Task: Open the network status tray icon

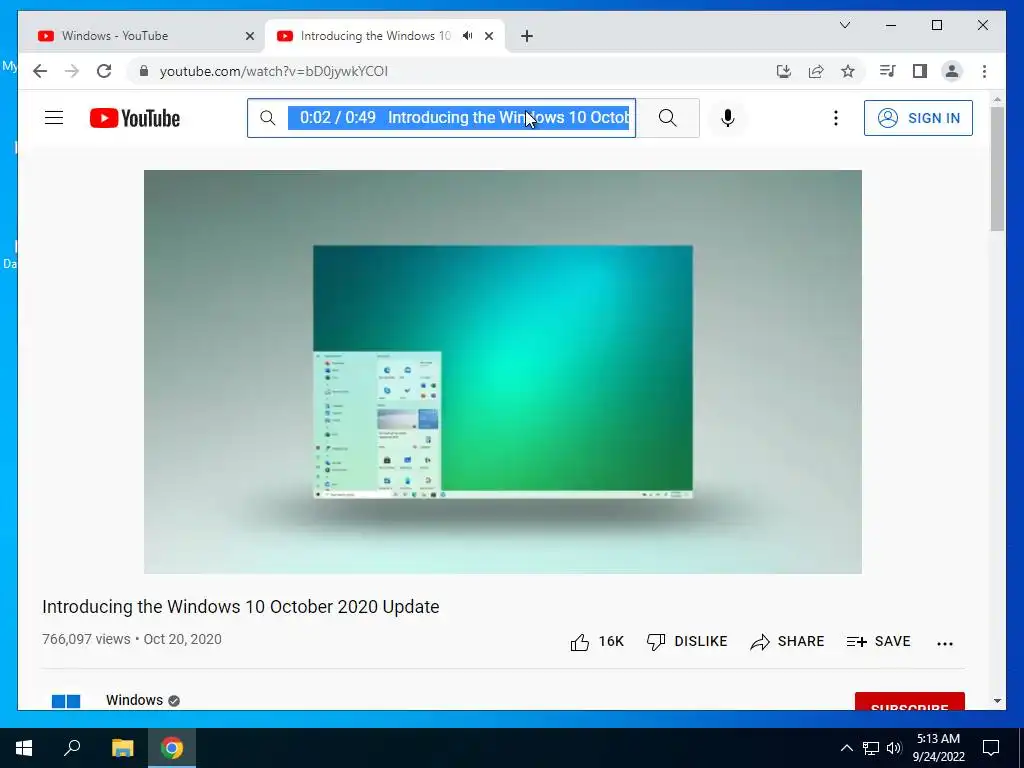Action: [871, 748]
